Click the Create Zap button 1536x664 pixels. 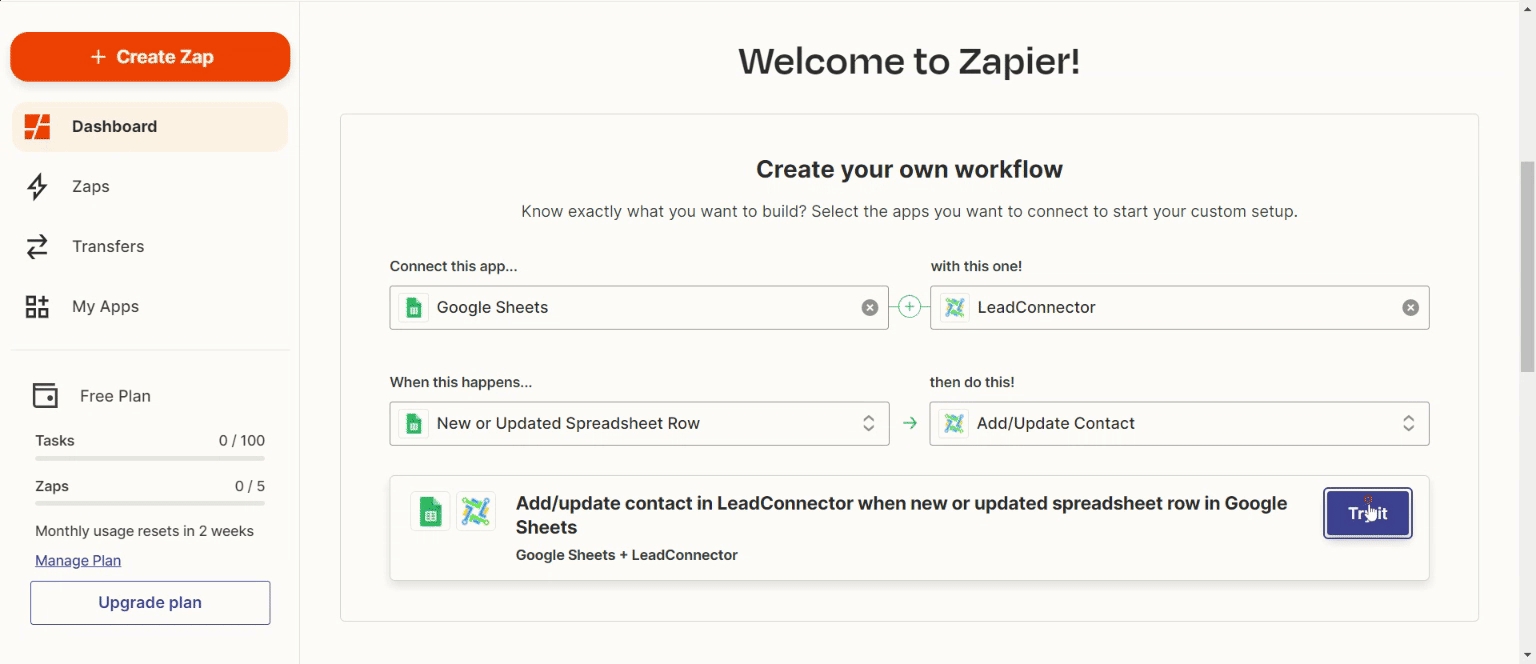[150, 57]
